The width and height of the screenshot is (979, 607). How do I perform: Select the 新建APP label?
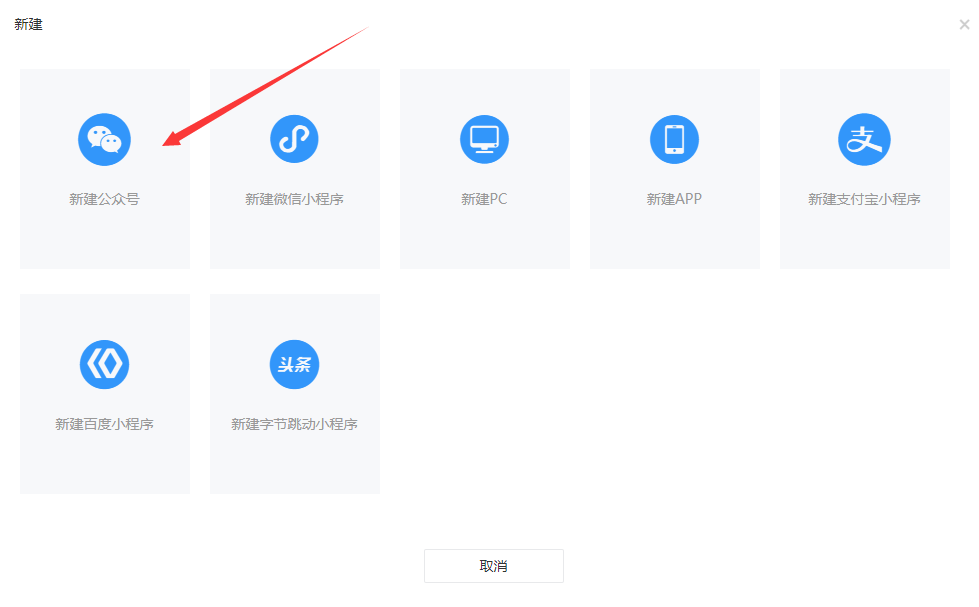click(674, 199)
